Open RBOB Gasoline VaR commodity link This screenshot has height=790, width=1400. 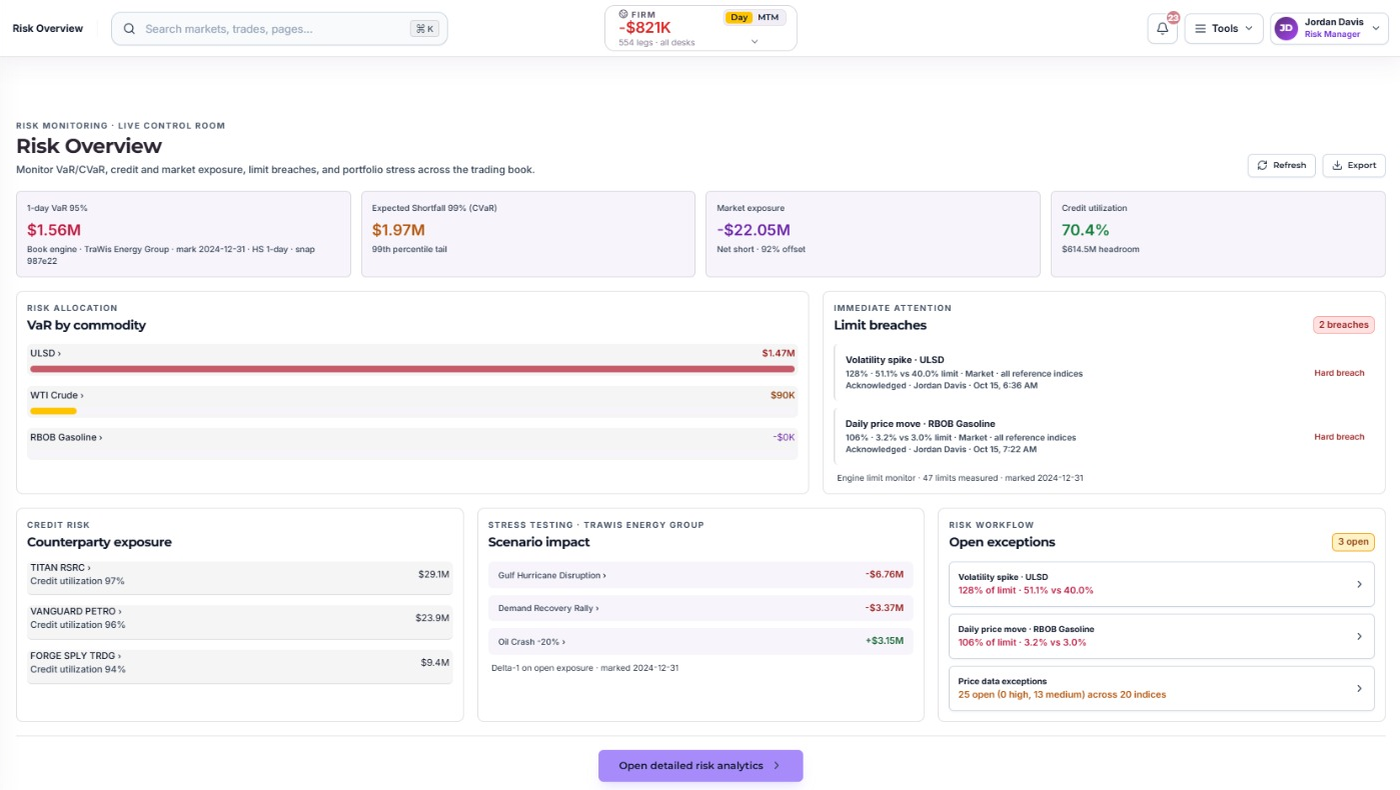(66, 437)
